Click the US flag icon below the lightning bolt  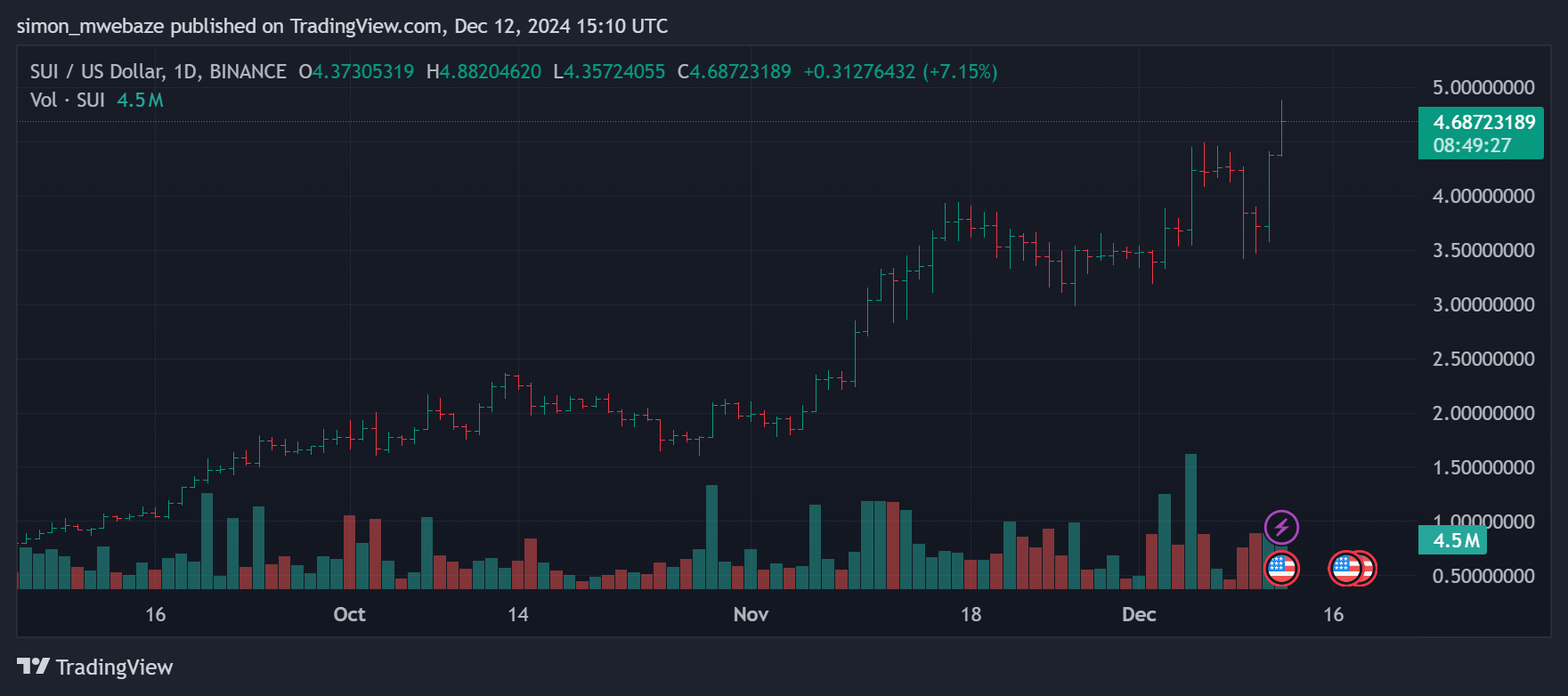point(1281,567)
